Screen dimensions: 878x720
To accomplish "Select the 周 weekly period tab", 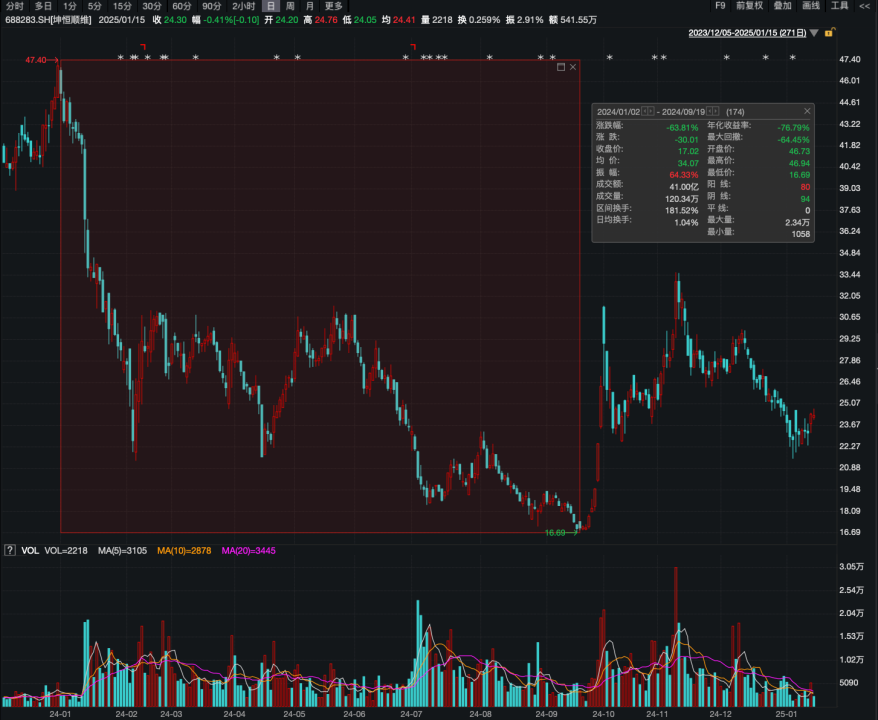I will click(x=290, y=6).
